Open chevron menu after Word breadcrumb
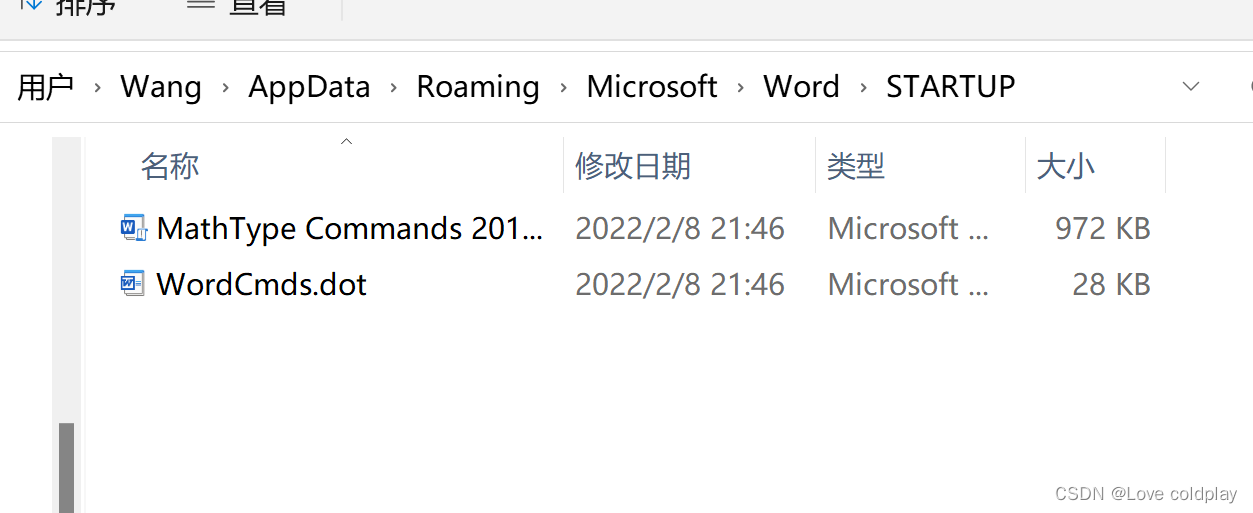The image size is (1253, 513). [x=863, y=88]
